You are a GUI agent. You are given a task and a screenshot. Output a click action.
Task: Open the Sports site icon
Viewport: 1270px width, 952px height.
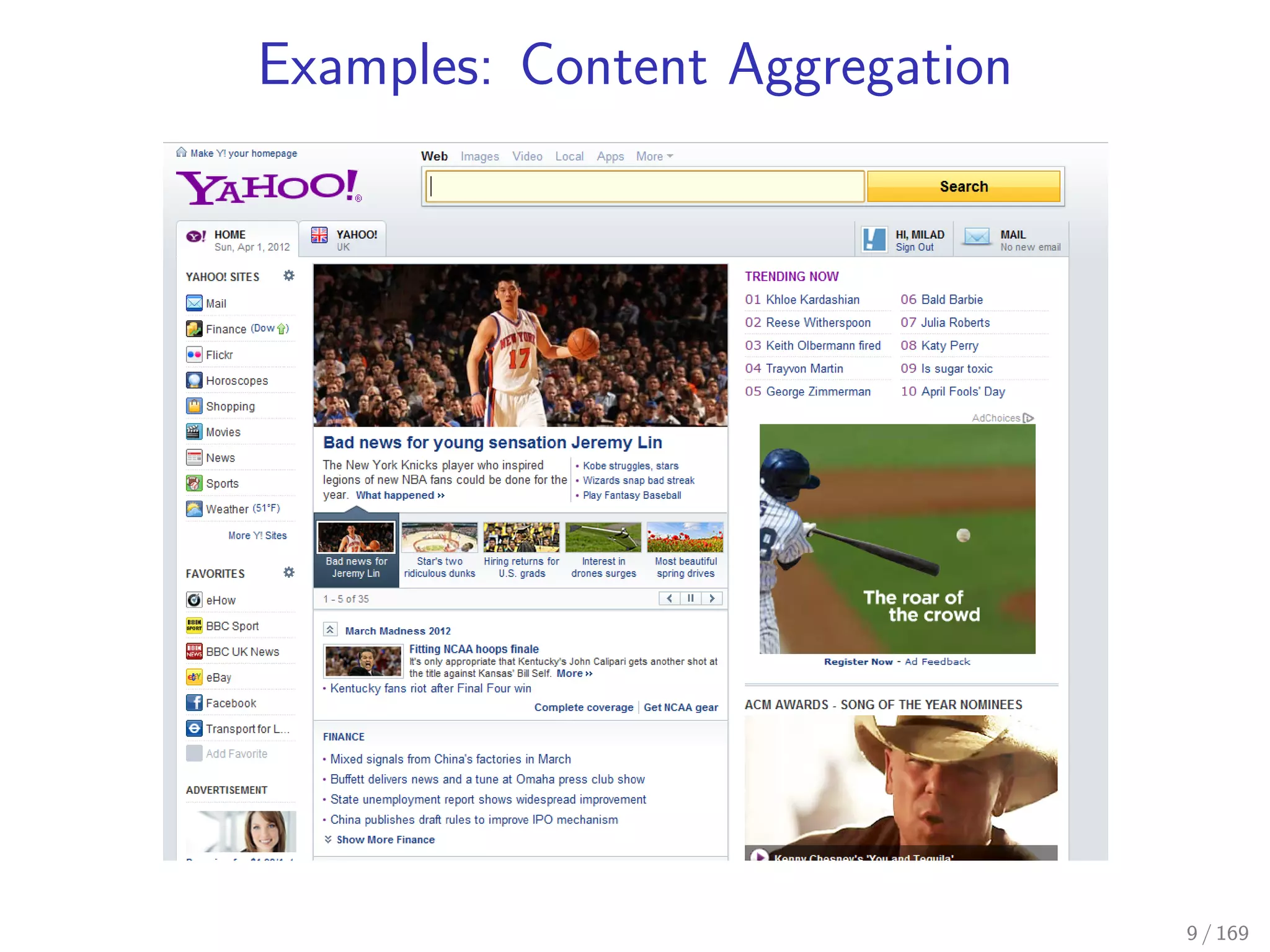[x=194, y=483]
